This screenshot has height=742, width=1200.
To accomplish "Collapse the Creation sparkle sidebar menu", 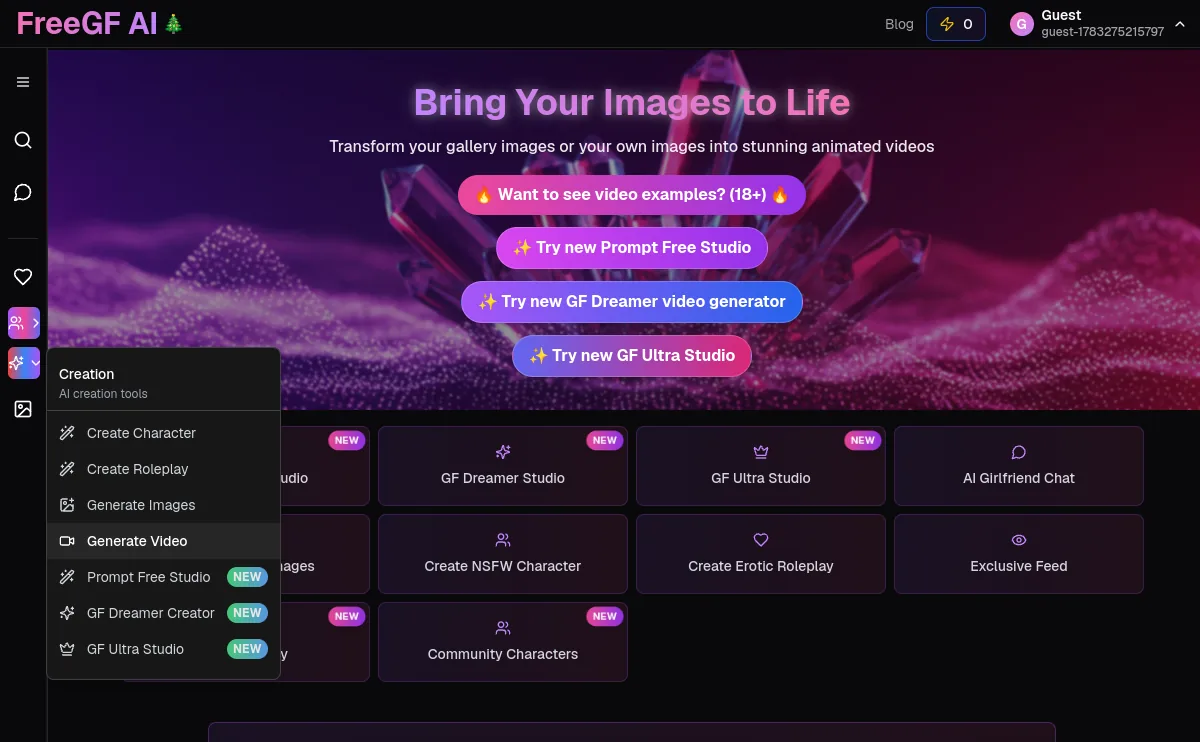I will (24, 363).
